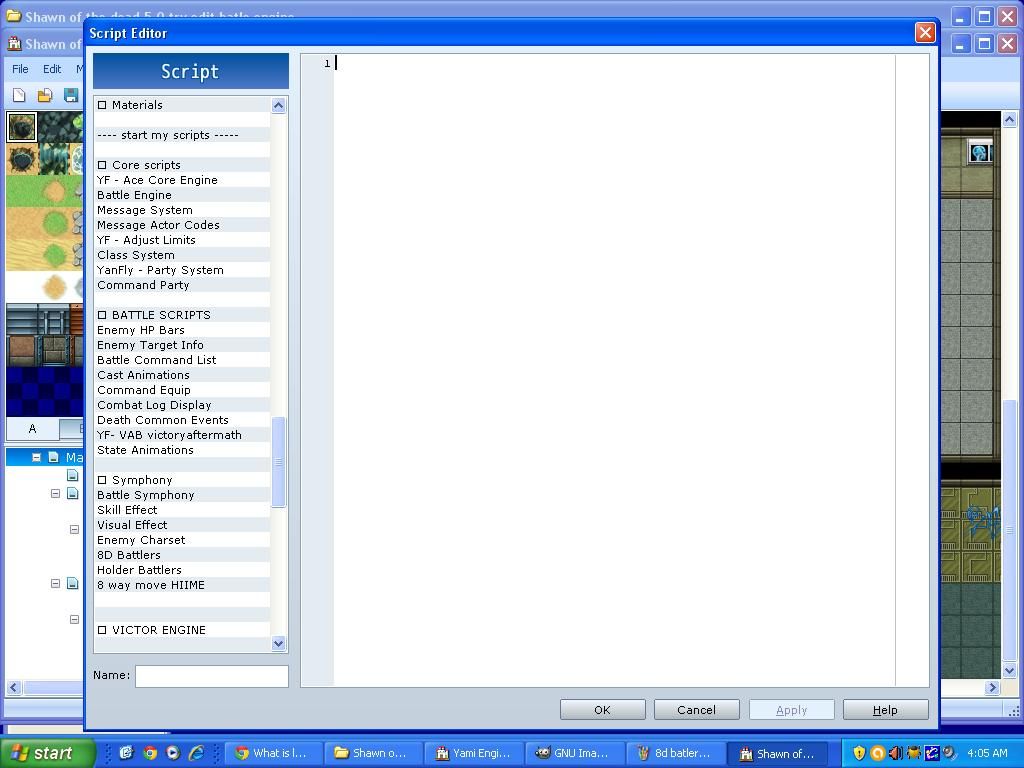Click the Open Project folder icon
Viewport: 1024px width, 768px height.
[x=45, y=96]
